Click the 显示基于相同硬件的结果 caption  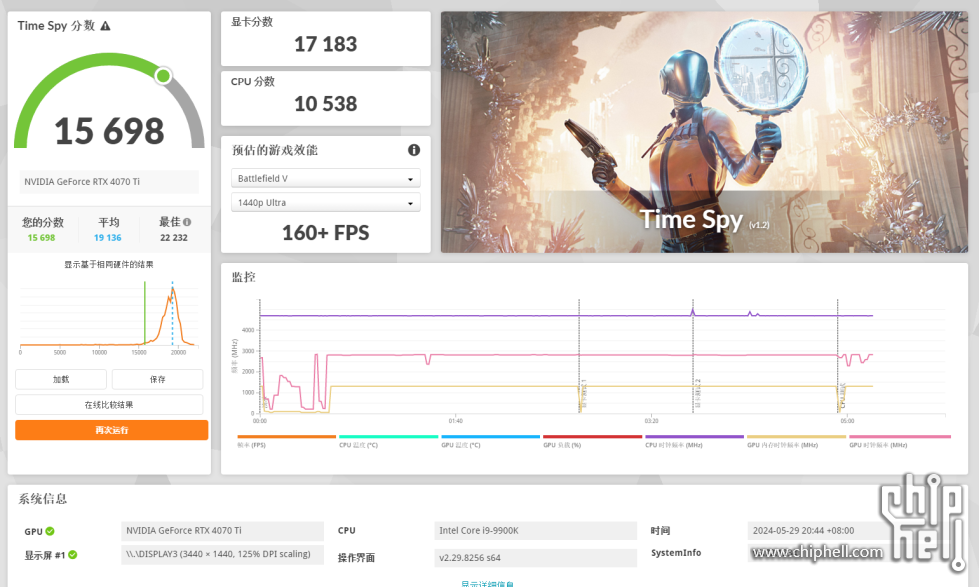(x=109, y=265)
